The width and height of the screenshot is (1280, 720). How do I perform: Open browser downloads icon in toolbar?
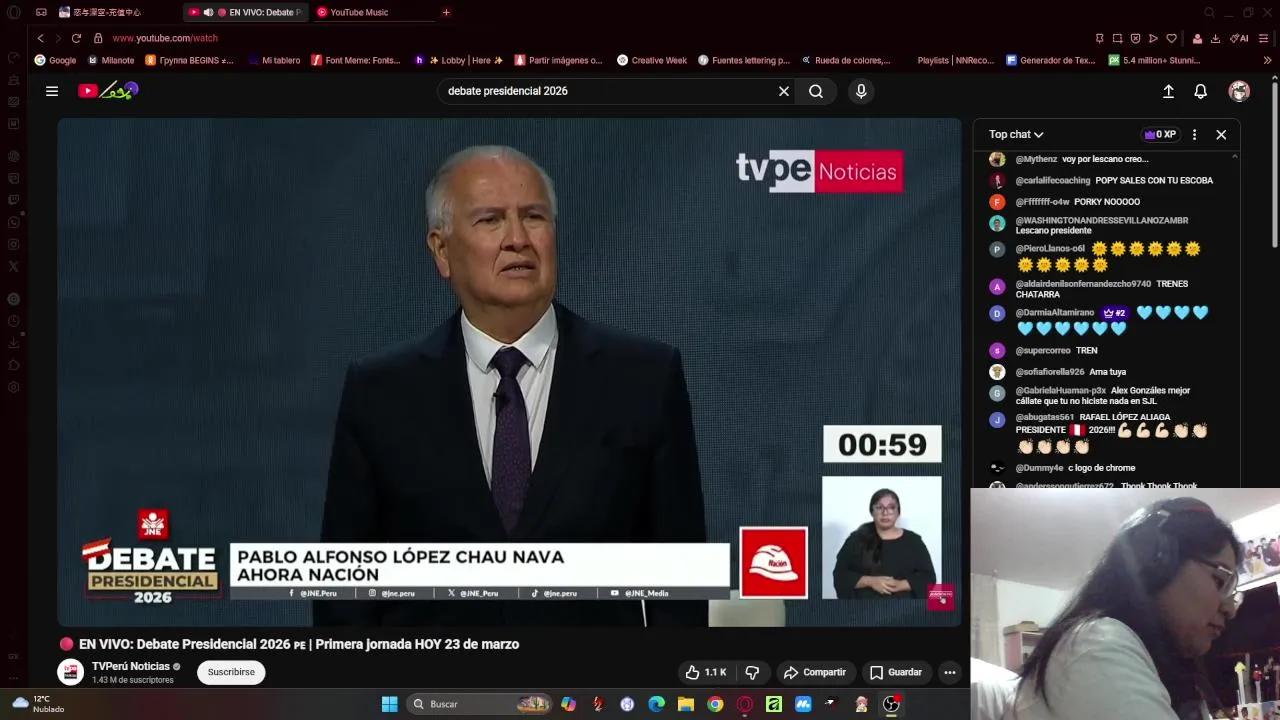point(1215,38)
